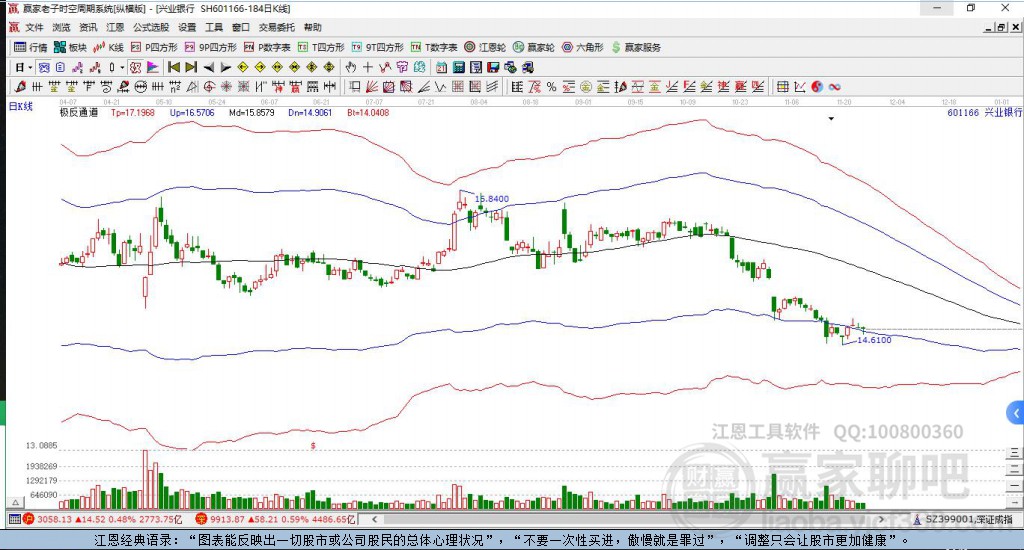Expand the blue side panel chevron
Image resolution: width=1024 pixels, height=550 pixels.
tap(1016, 413)
